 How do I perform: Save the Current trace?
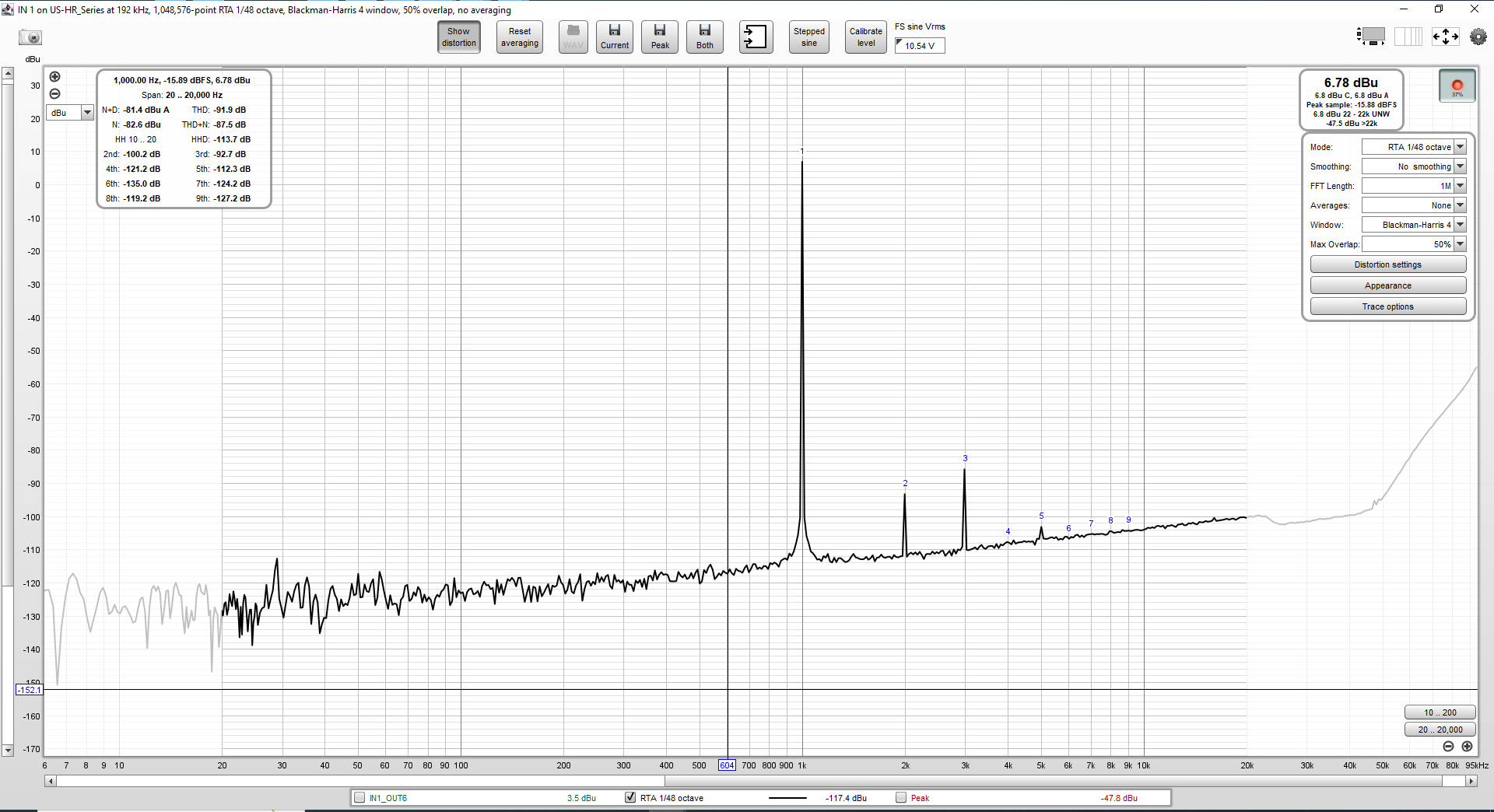click(615, 37)
